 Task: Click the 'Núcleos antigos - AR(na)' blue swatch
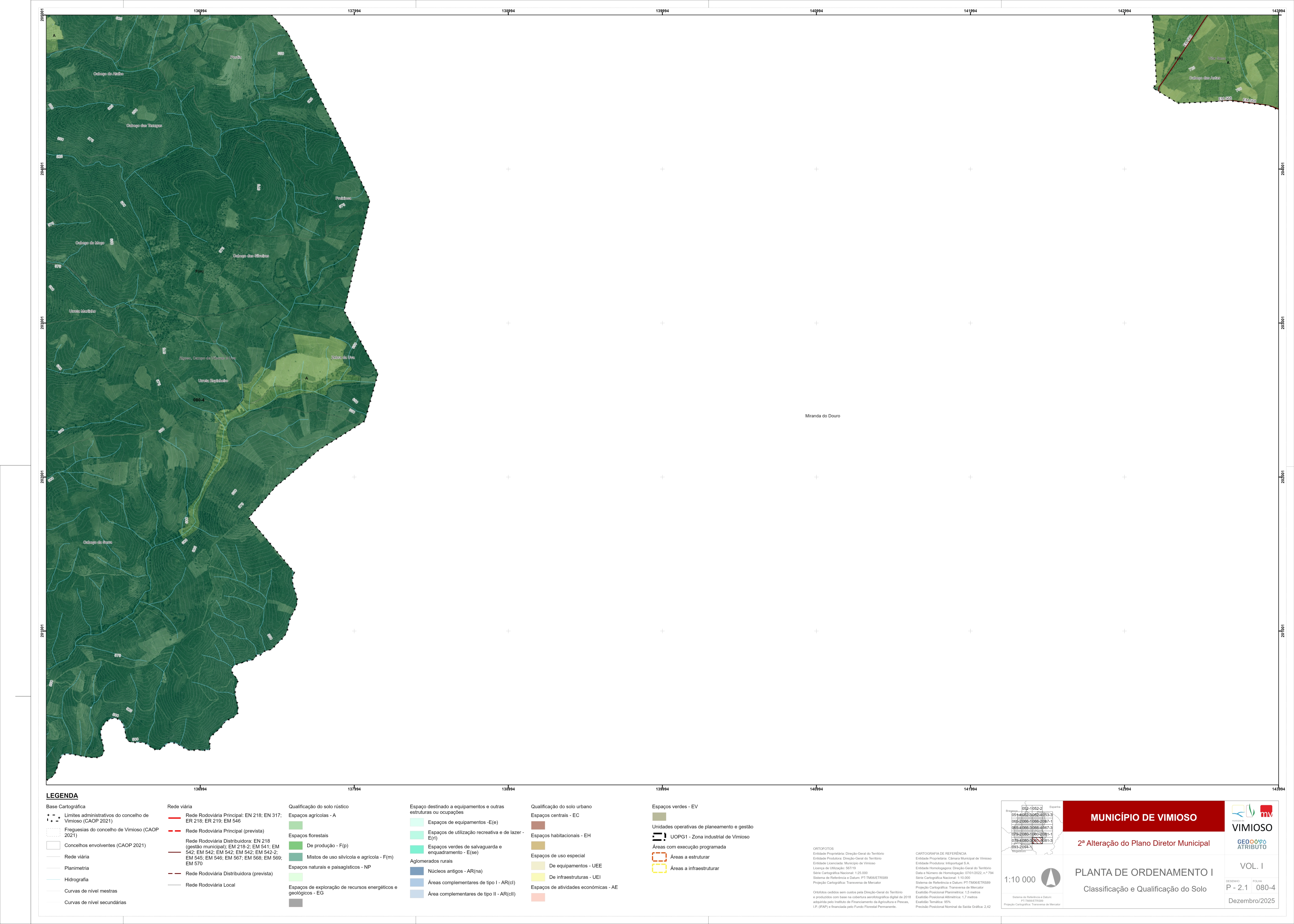tap(417, 871)
